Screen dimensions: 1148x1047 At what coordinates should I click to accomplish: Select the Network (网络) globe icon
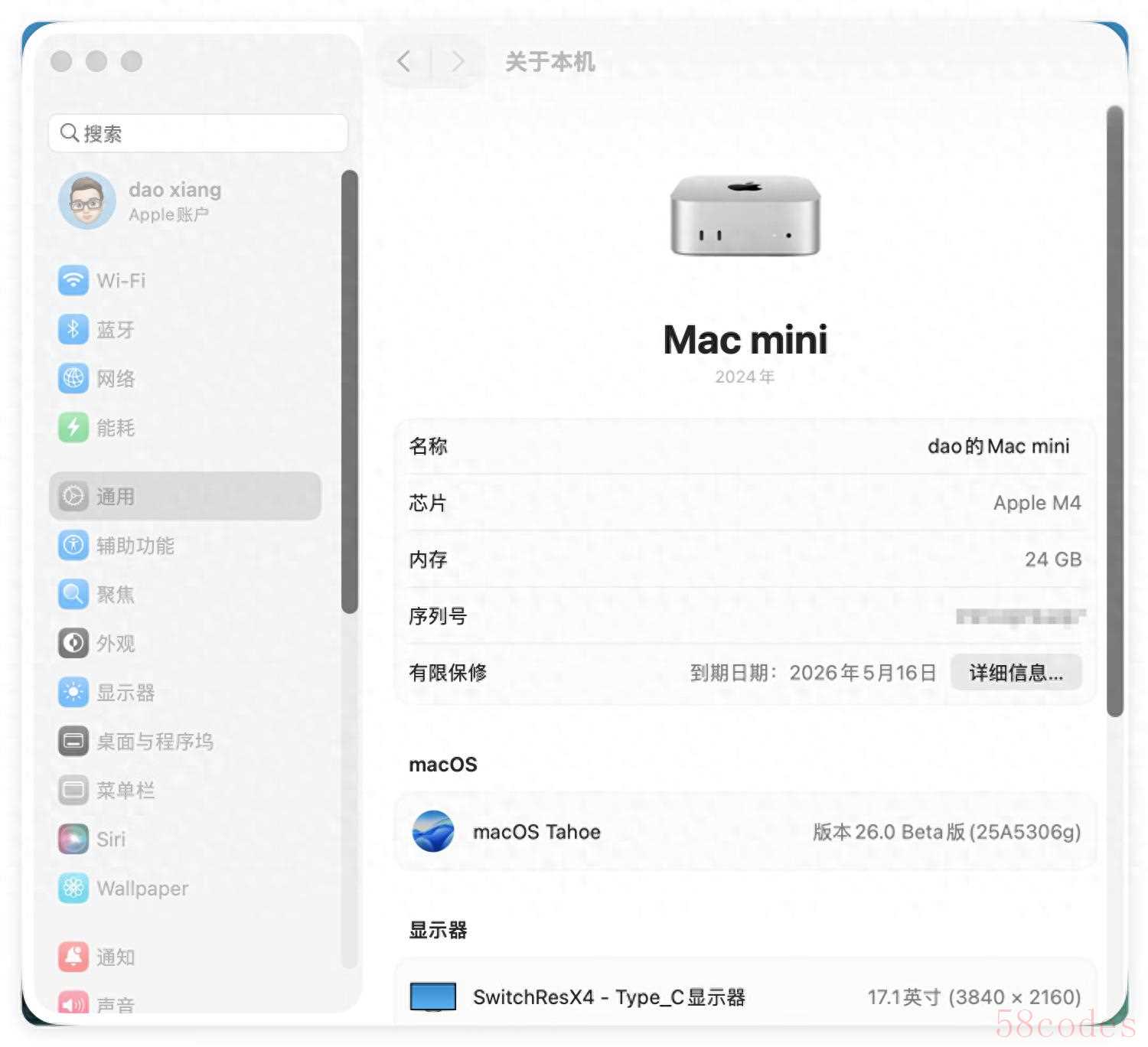pos(73,378)
